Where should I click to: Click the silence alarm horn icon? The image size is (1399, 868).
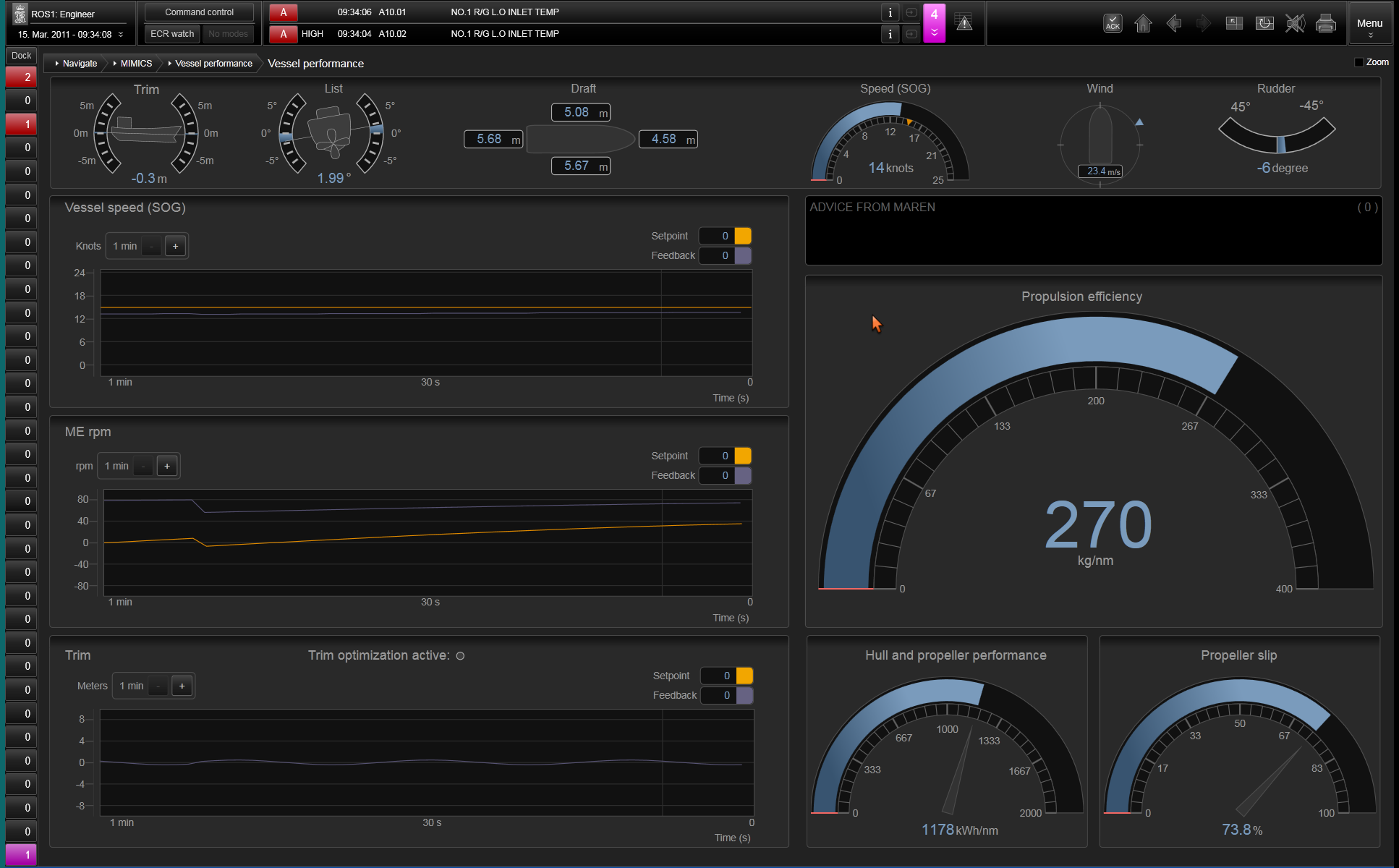tap(1295, 23)
